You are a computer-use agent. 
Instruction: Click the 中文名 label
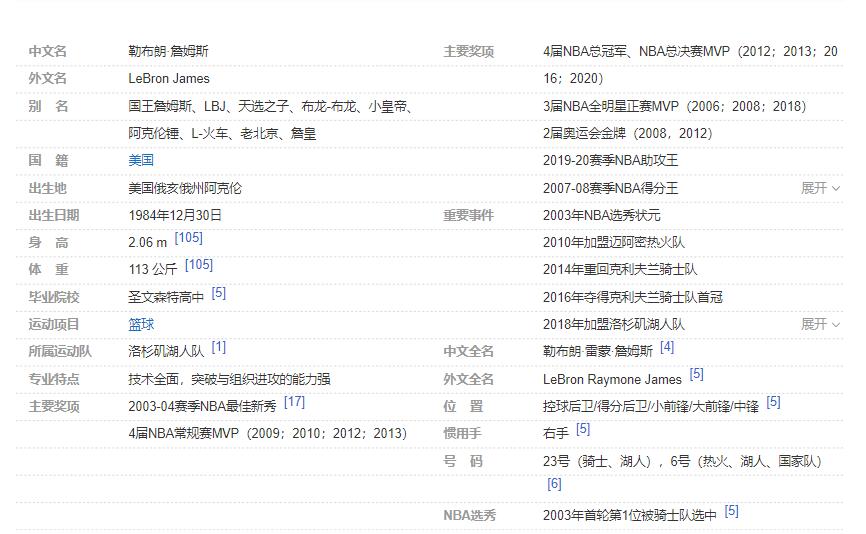(x=47, y=51)
